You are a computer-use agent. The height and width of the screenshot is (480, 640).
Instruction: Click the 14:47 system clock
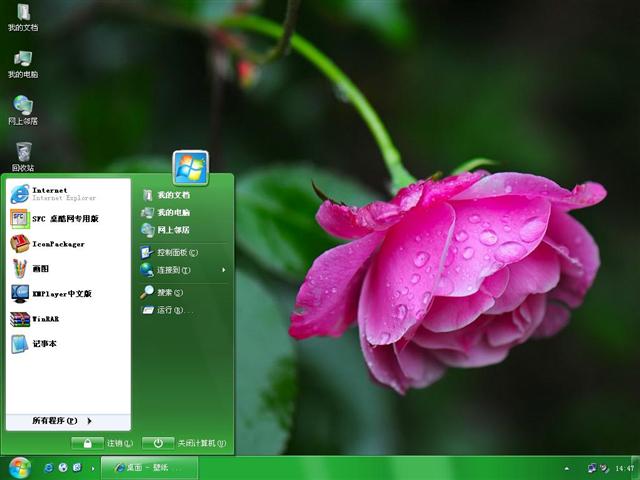tap(624, 468)
